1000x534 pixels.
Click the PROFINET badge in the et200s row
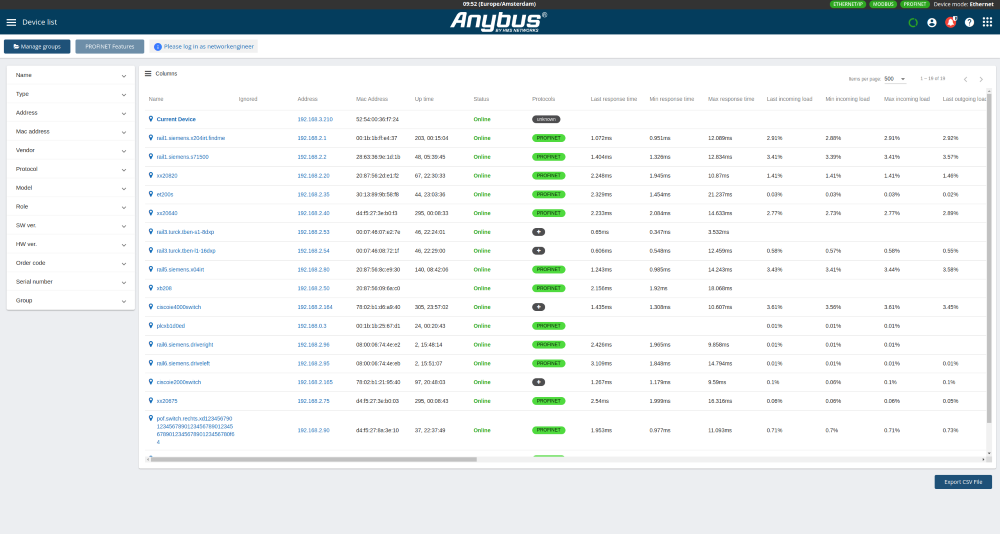(x=548, y=195)
